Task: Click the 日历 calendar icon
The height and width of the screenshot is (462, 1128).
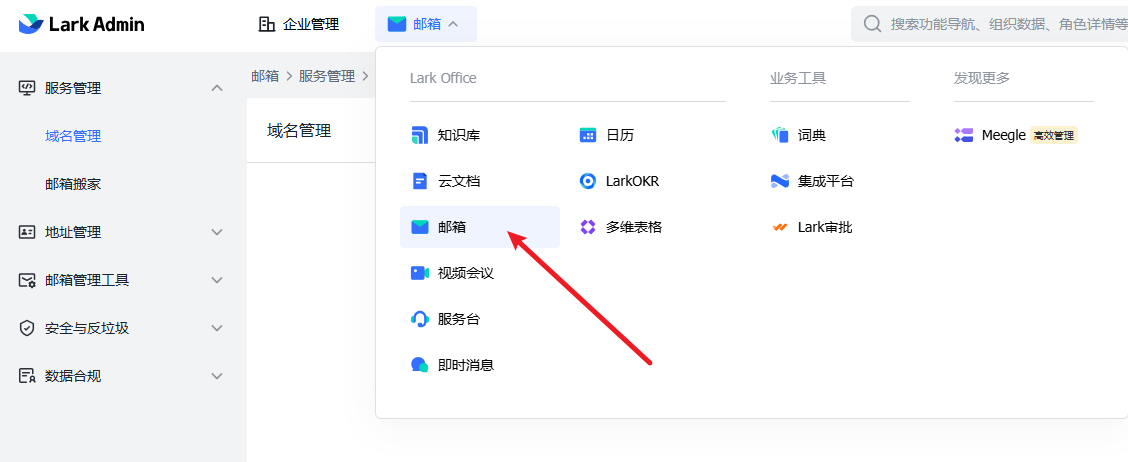Action: tap(588, 135)
